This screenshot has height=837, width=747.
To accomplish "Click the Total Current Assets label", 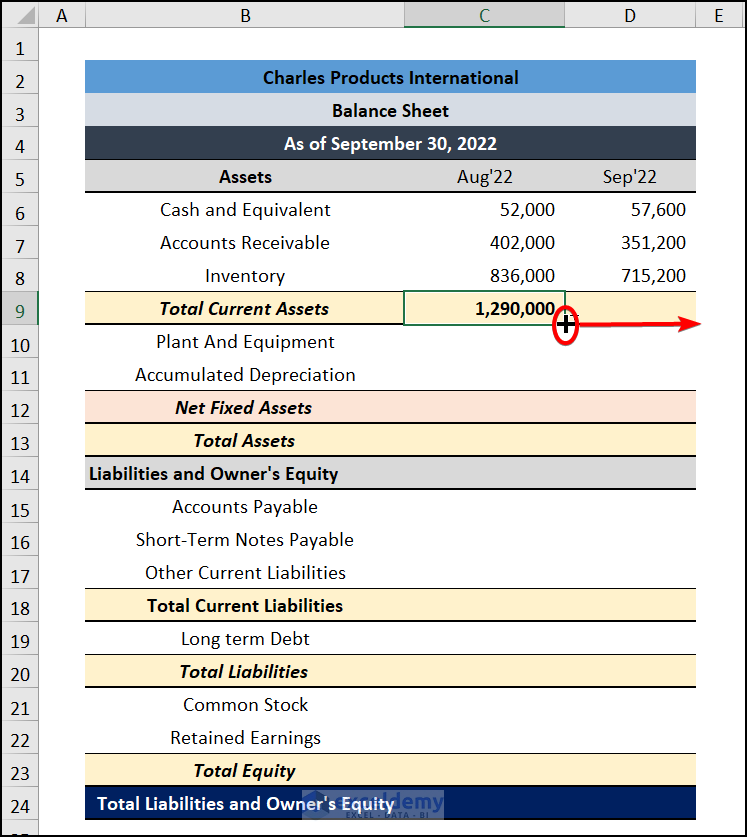I will click(x=245, y=309).
